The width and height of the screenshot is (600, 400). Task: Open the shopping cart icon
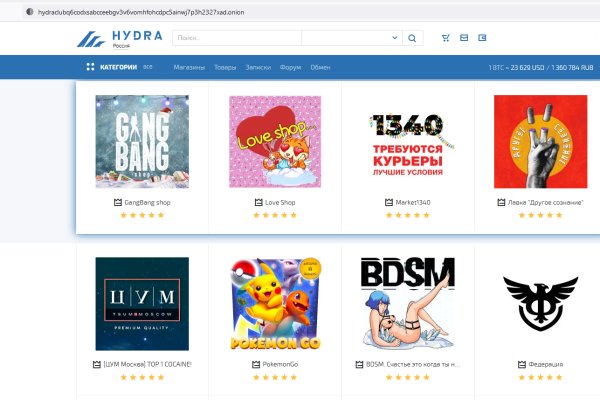click(x=444, y=38)
